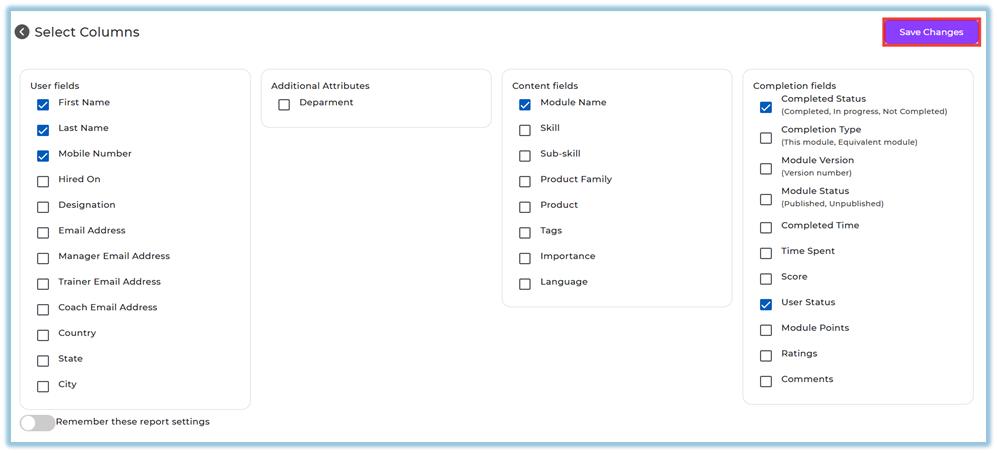Image resolution: width=997 pixels, height=453 pixels.
Task: Tick the Skill checkbox
Action: pos(525,130)
